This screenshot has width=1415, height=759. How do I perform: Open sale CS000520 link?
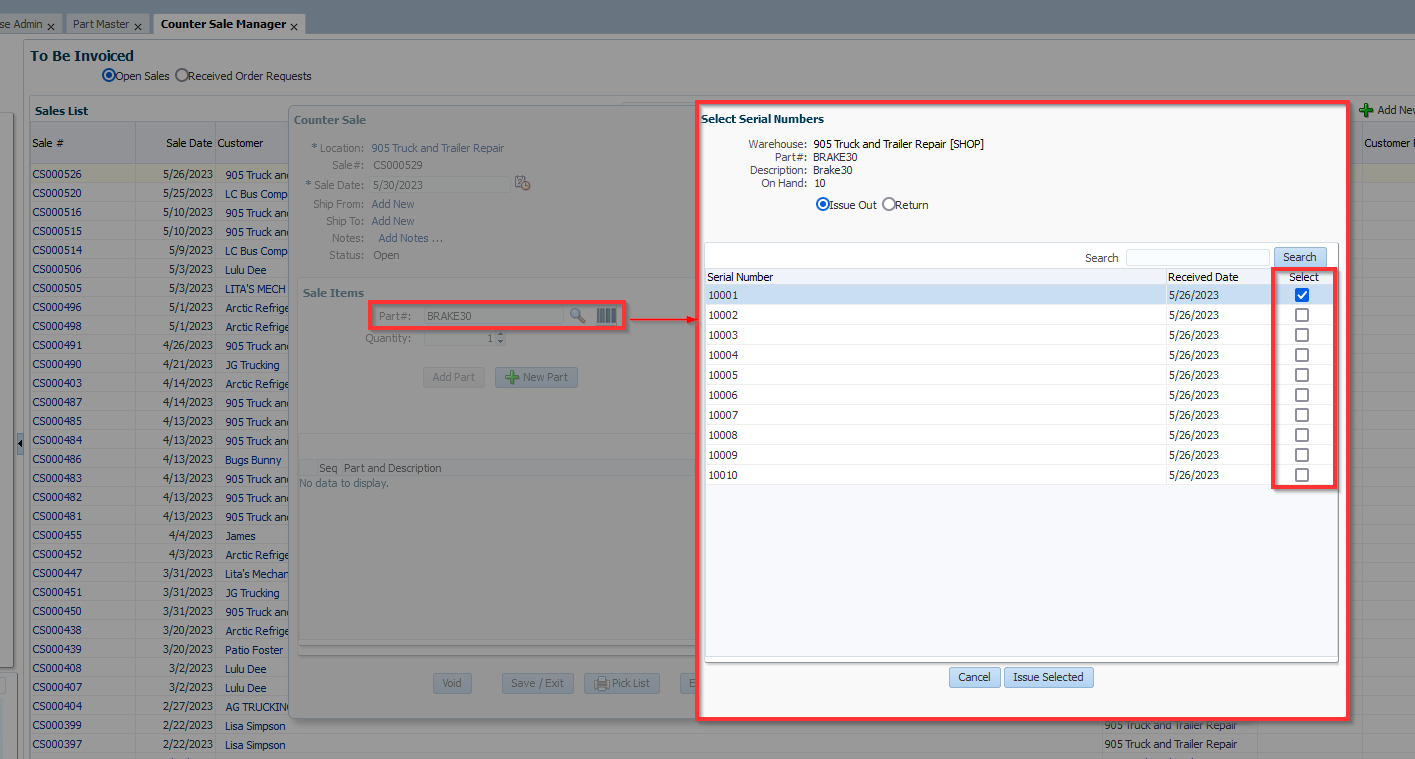(57, 193)
